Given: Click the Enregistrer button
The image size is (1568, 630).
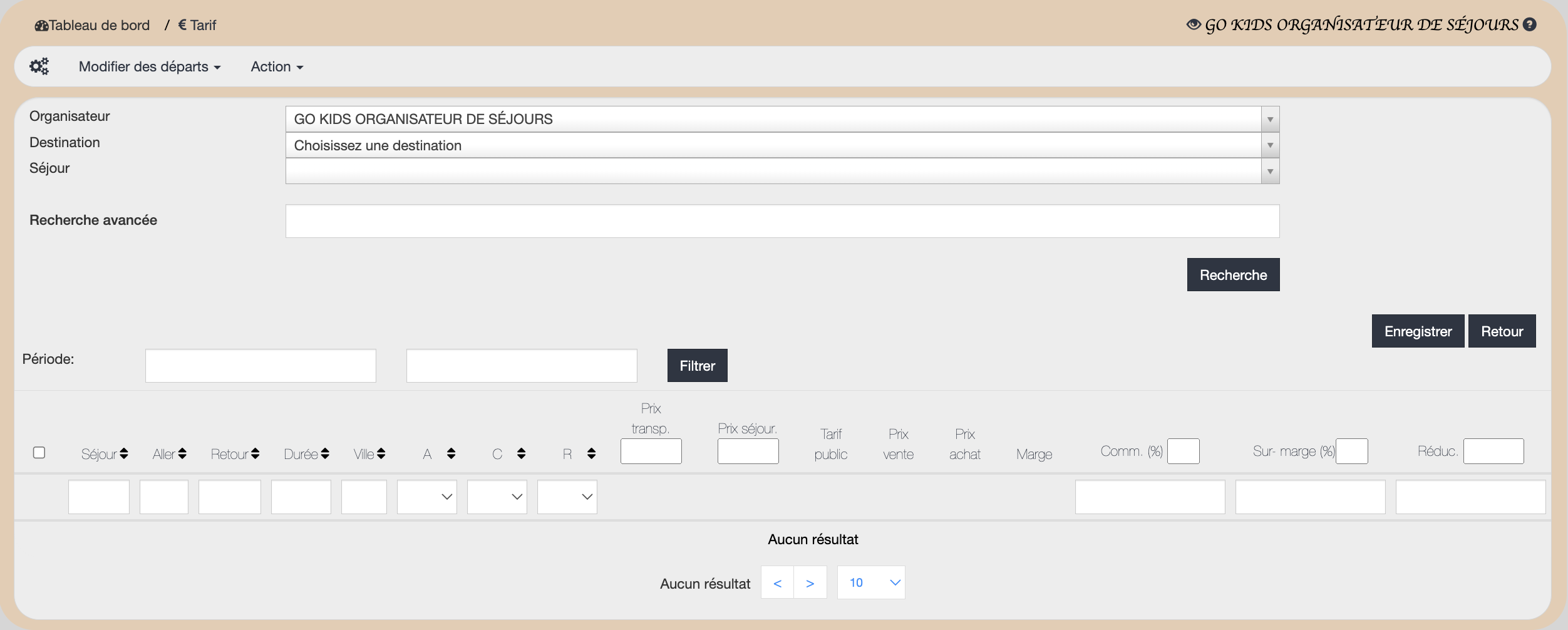Looking at the screenshot, I should pos(1418,331).
